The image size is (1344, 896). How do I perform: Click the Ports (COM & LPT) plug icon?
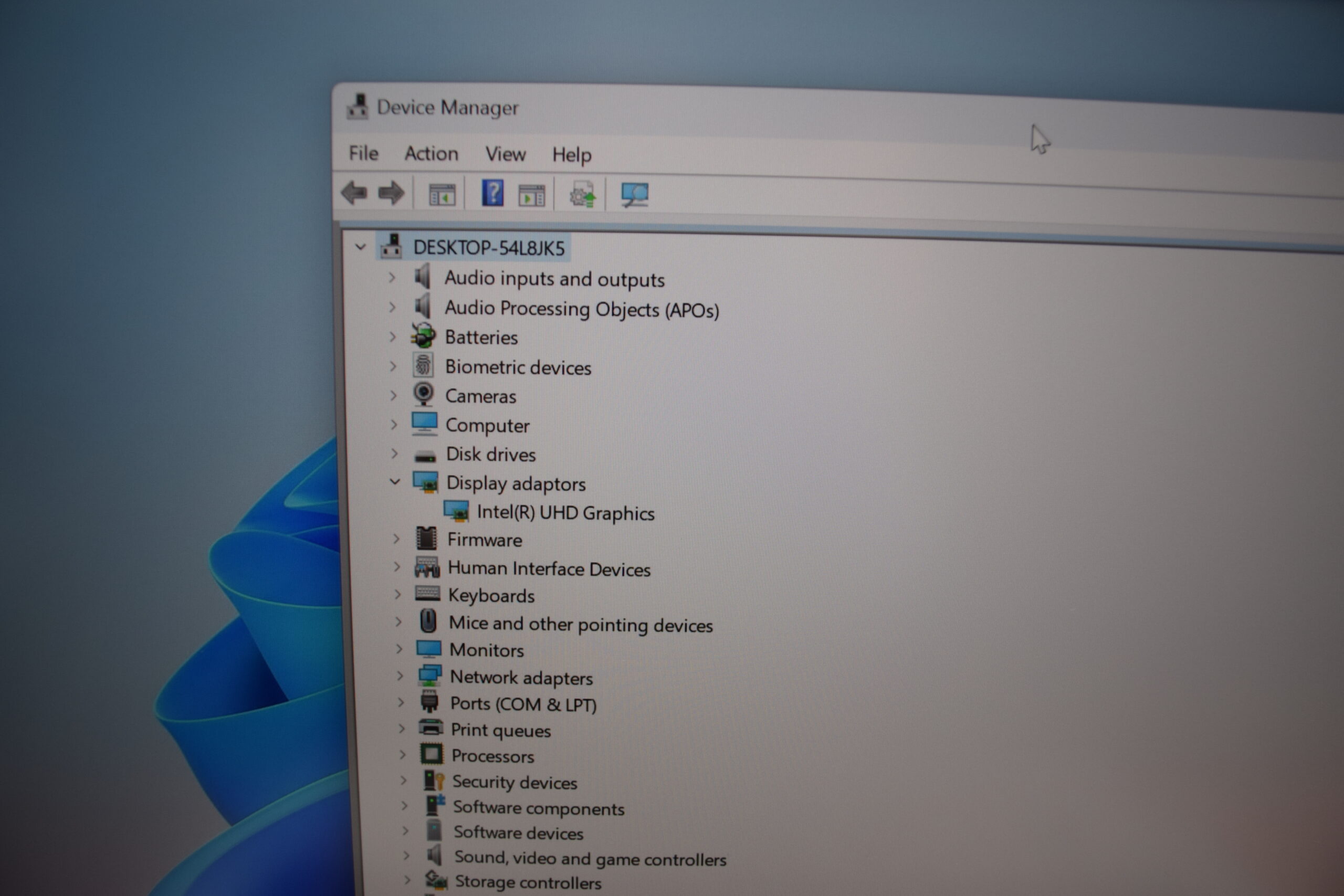[429, 702]
